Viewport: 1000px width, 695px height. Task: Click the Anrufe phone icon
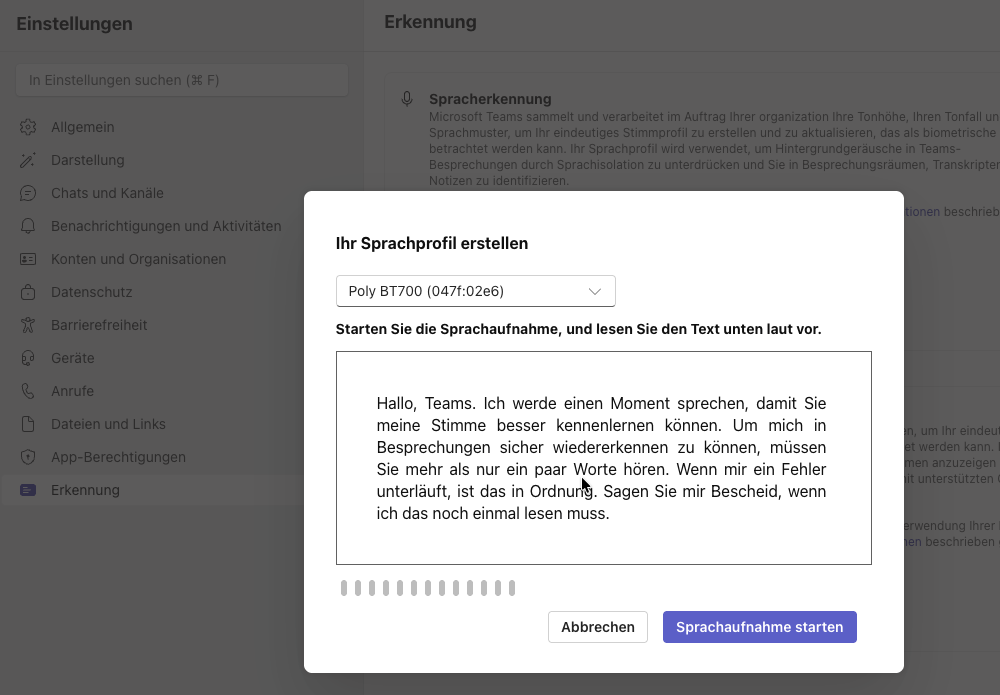point(27,391)
